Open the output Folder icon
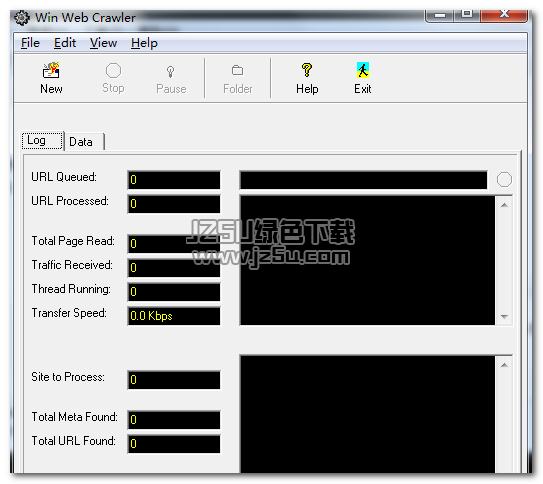The image size is (543, 484). 237,70
